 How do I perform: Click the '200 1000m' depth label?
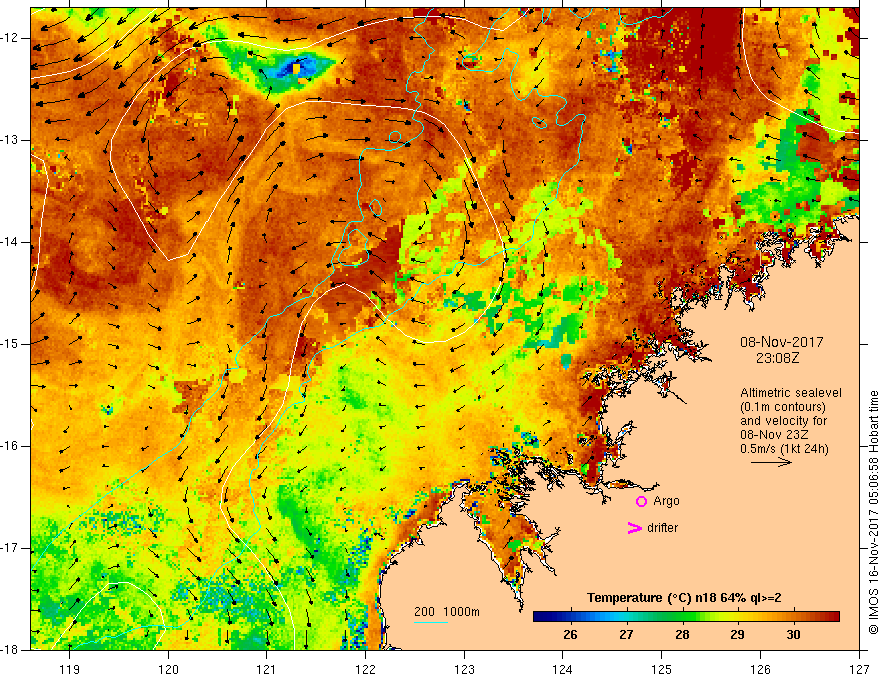coord(447,612)
